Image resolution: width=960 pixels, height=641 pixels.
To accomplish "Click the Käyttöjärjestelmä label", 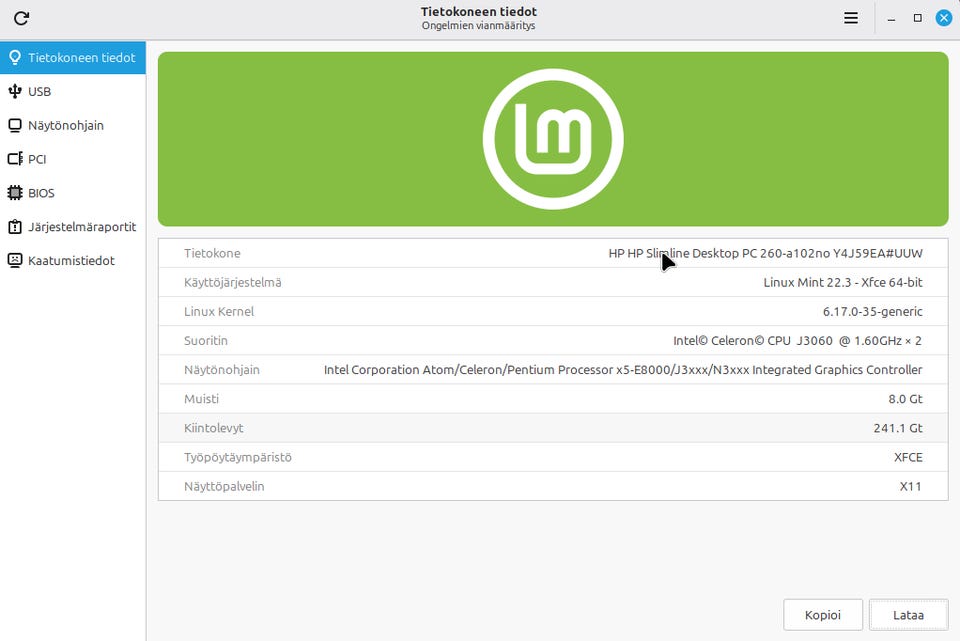I will (x=233, y=282).
